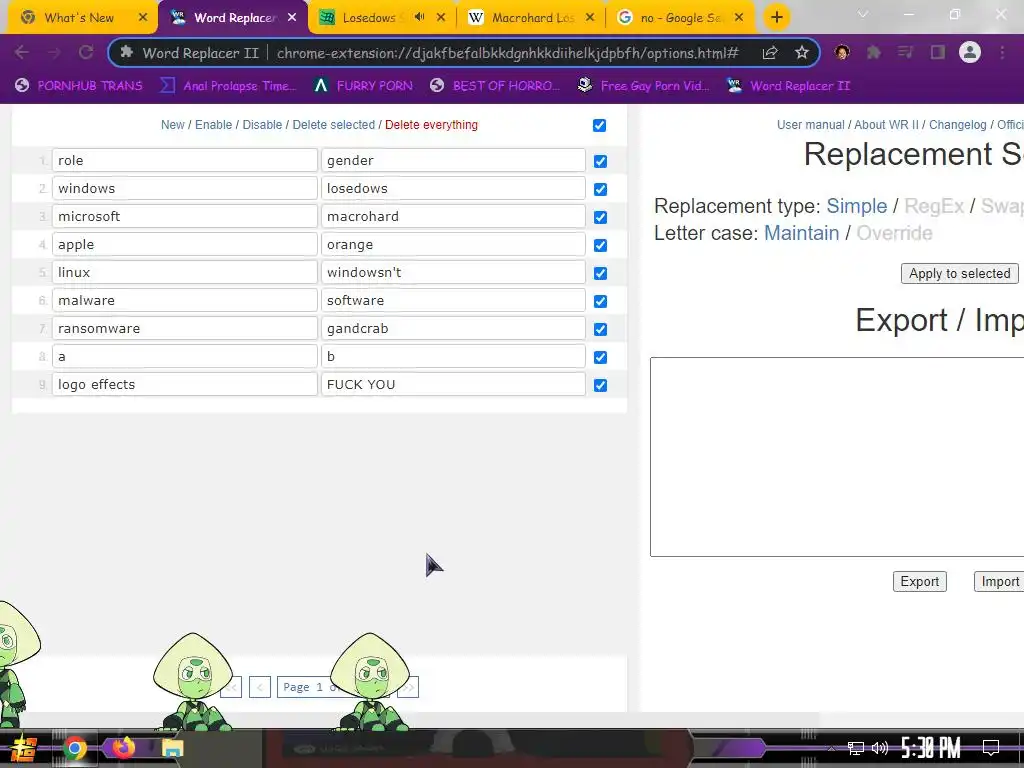
Task: Uncheck the apple to orange rule
Action: coord(600,246)
